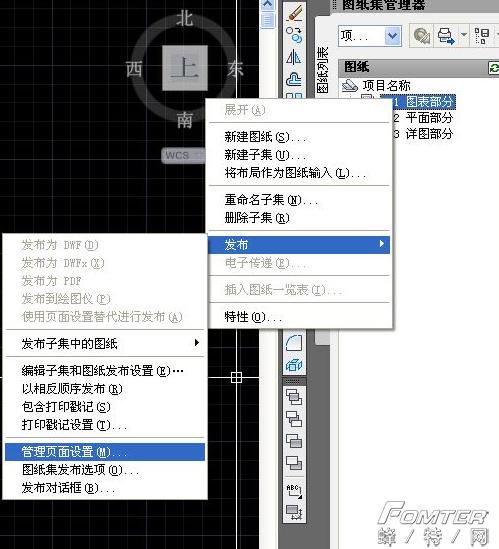Toggle 包含打印戳记 option
Screen dimensions: 499x549
coord(66,406)
